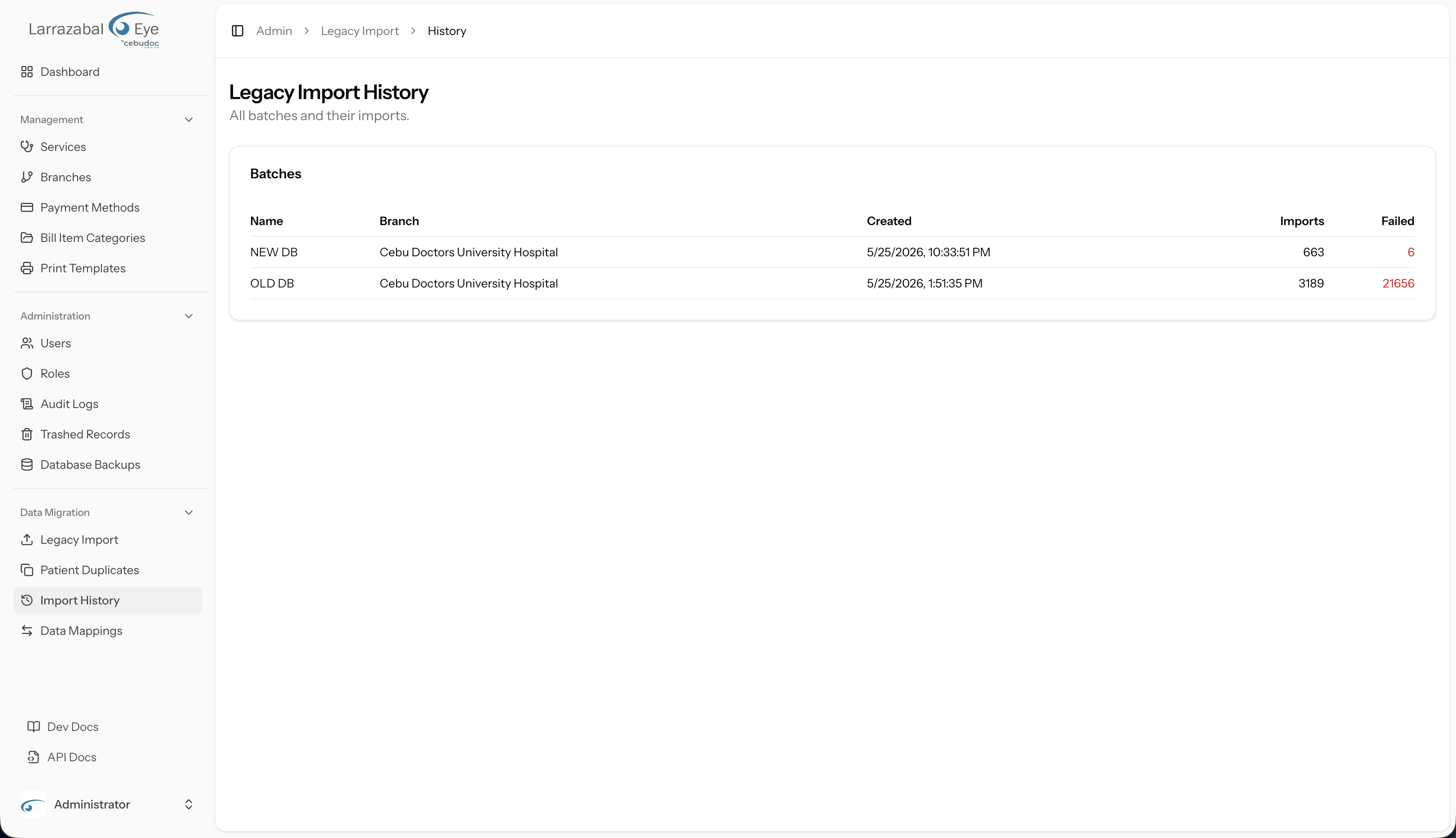Click the Created column header
This screenshot has width=1456, height=838.
point(889,221)
